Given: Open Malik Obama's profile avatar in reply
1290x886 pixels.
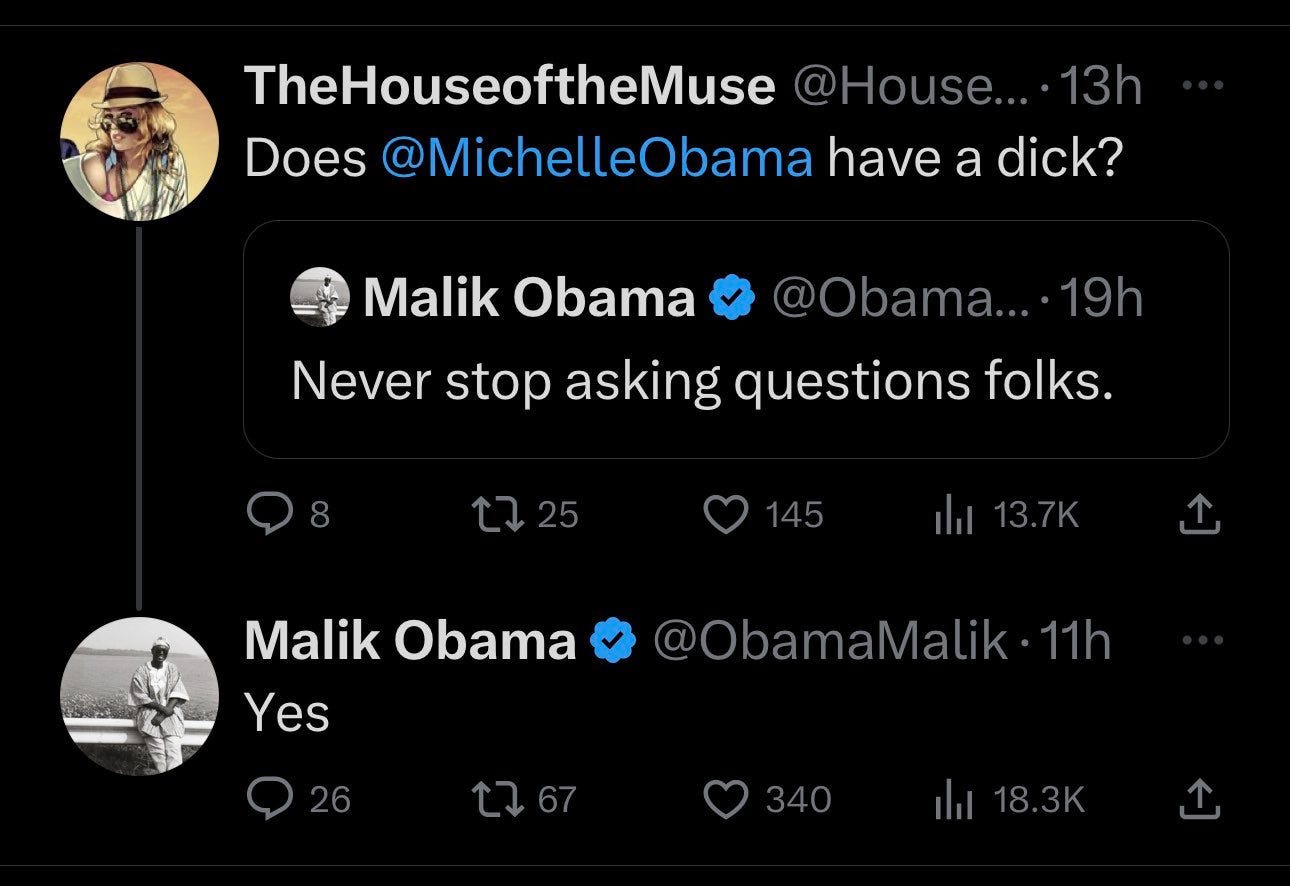Looking at the screenshot, I should [139, 697].
